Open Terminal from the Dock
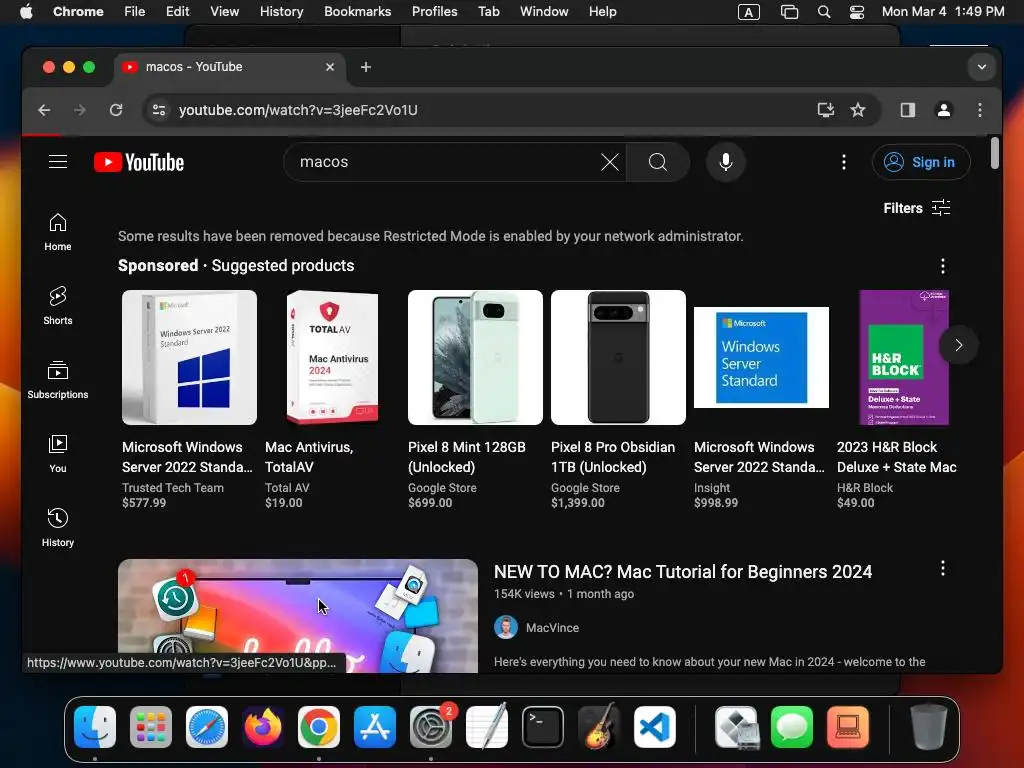 543,727
